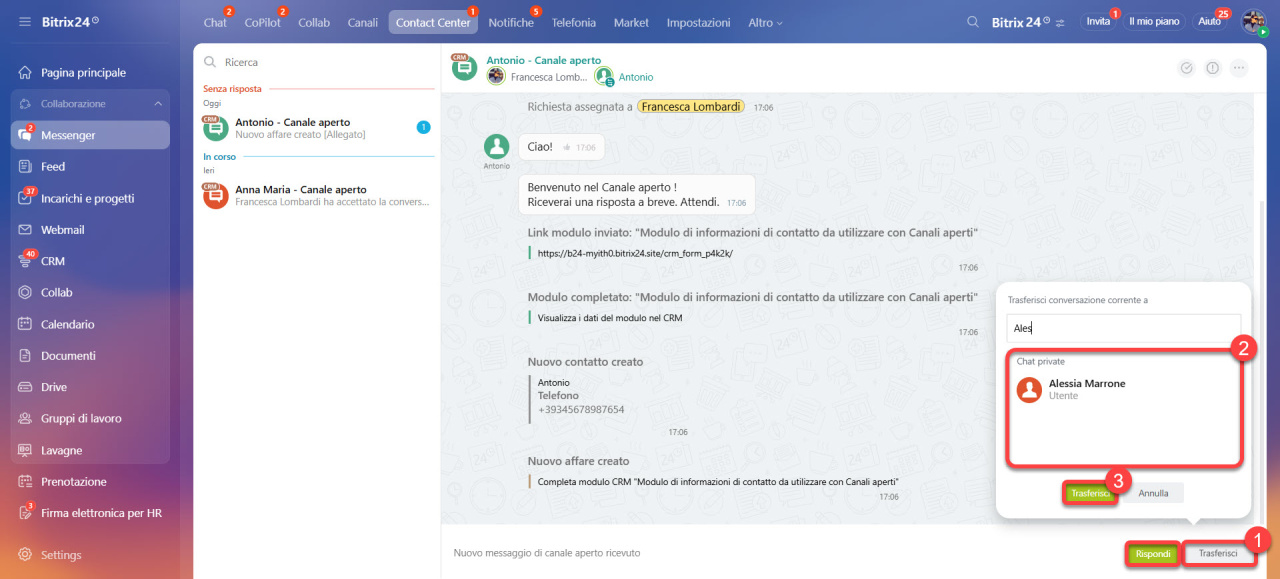1280x579 pixels.
Task: Open Lavagne in sidebar
Action: pos(90,450)
